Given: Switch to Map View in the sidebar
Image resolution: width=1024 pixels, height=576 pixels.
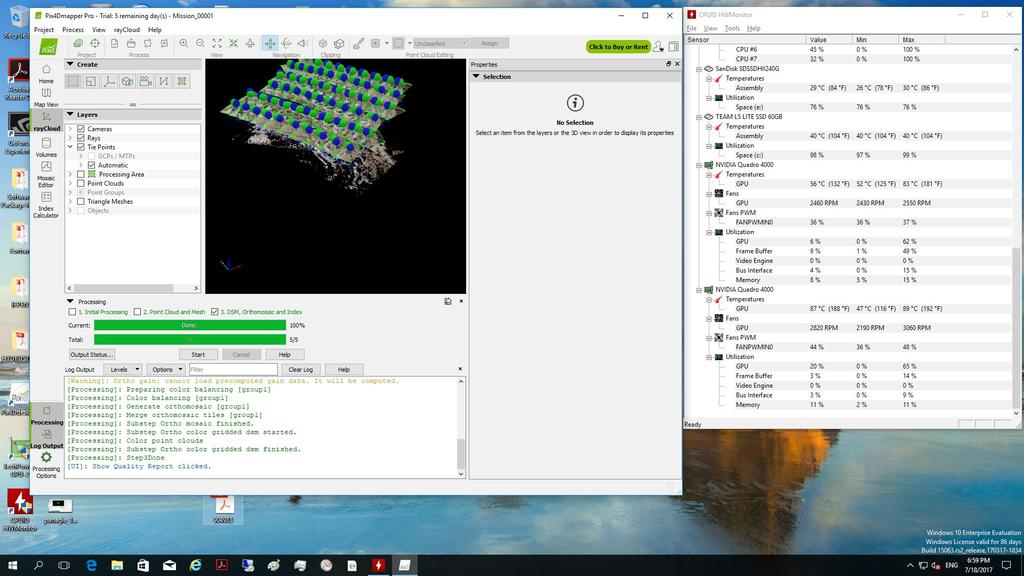Looking at the screenshot, I should click(x=46, y=97).
